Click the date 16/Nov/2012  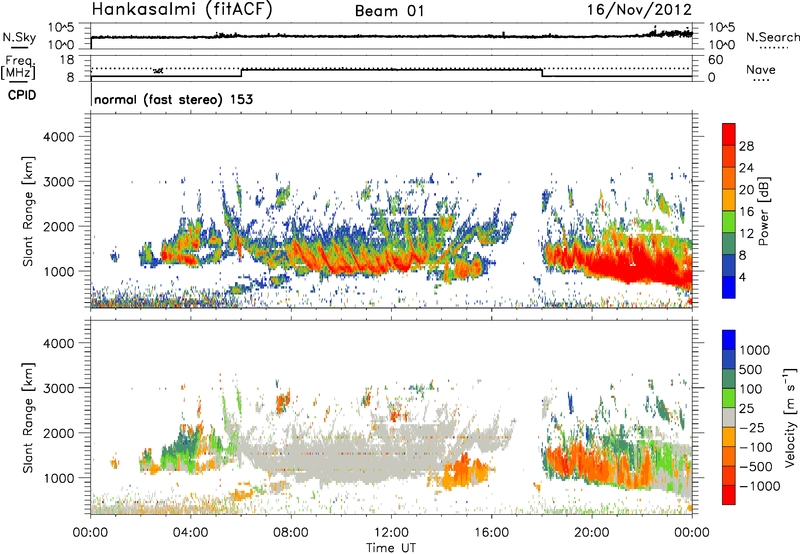[639, 10]
